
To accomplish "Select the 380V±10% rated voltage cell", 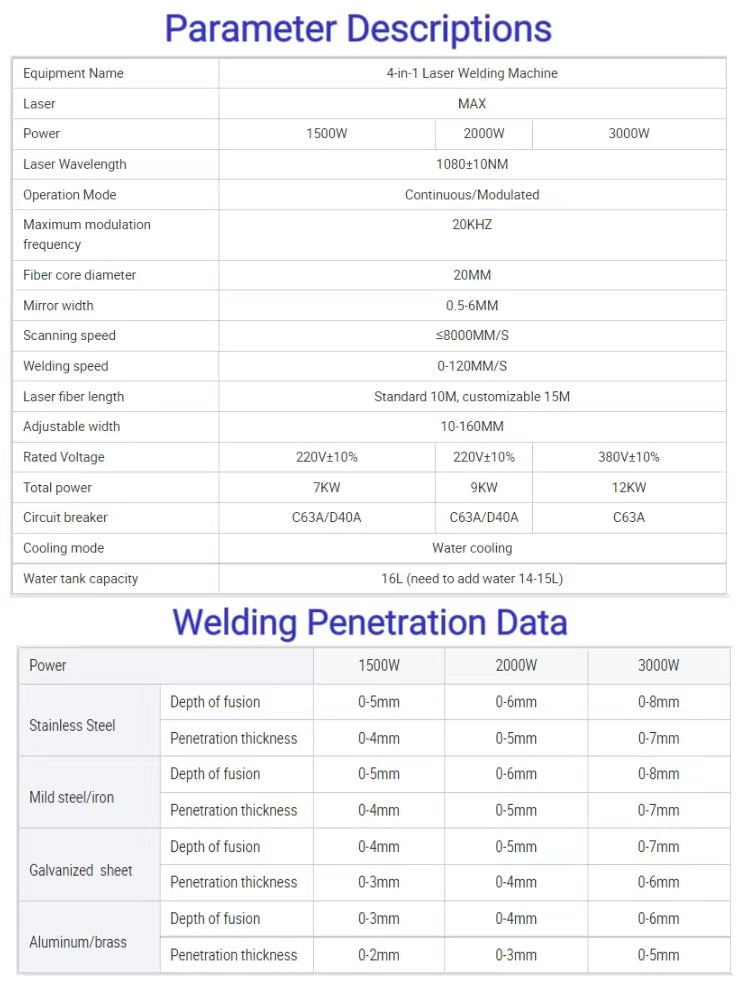I will click(x=628, y=457).
